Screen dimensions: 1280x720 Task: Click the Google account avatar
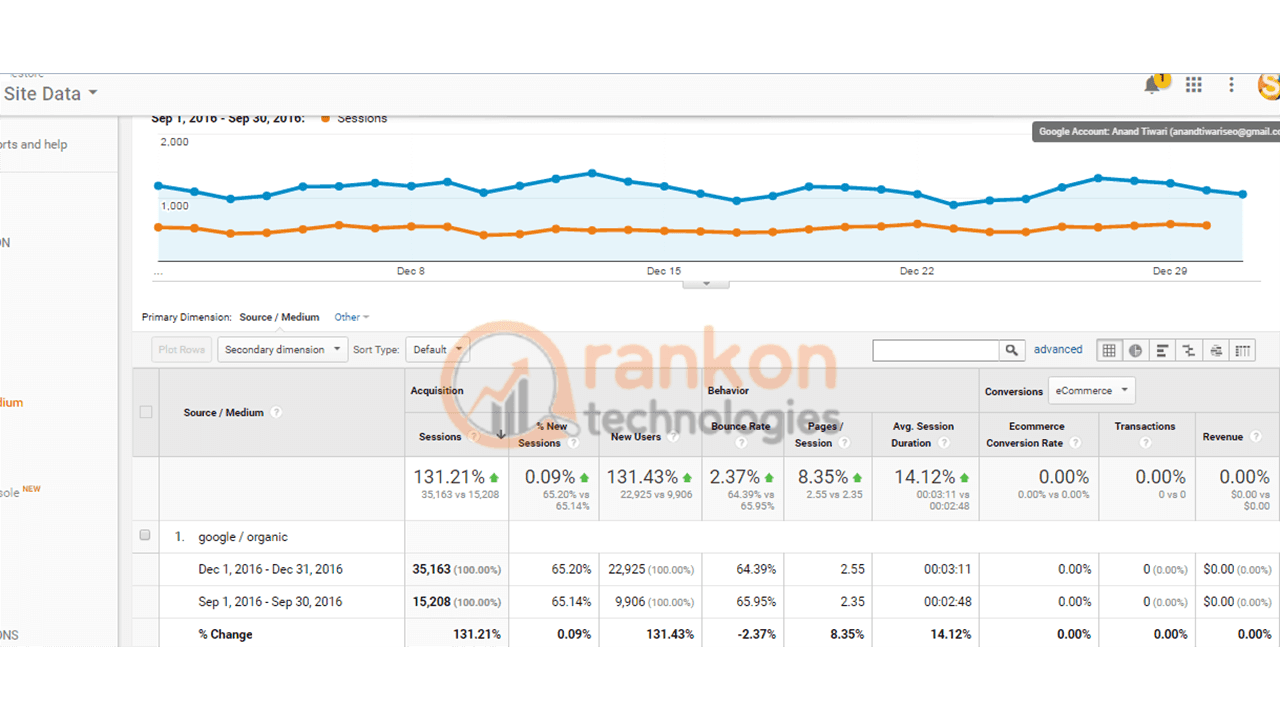(1269, 86)
